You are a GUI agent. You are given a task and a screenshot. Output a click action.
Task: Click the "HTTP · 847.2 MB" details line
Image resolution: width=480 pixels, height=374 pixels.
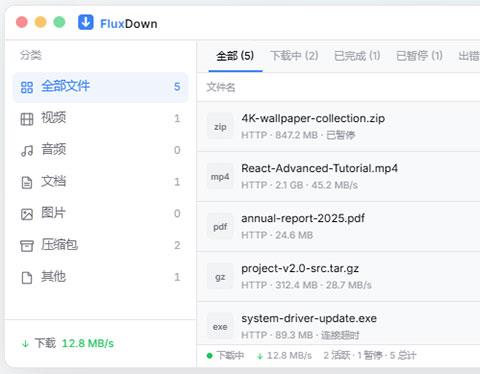pos(298,135)
